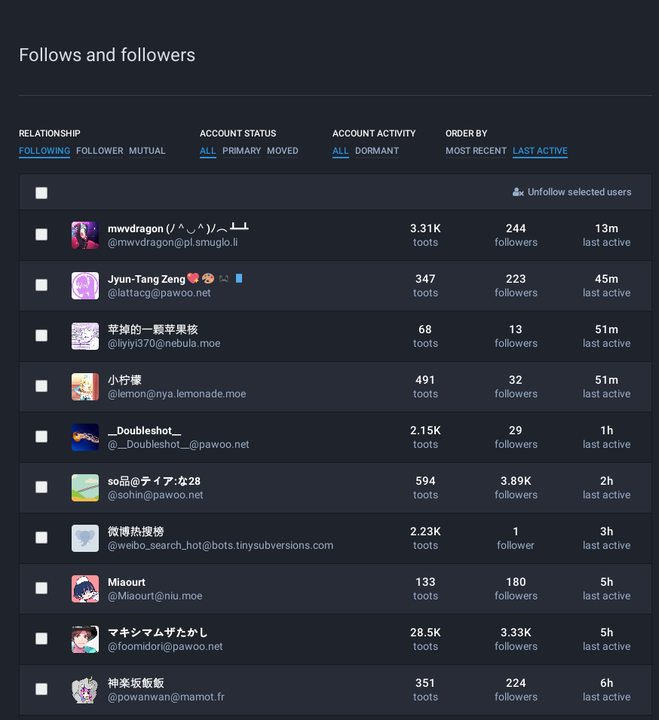The width and height of the screenshot is (659, 720).
Task: Tick the checkbox for 神楽坂飯飯
Action: [41, 689]
